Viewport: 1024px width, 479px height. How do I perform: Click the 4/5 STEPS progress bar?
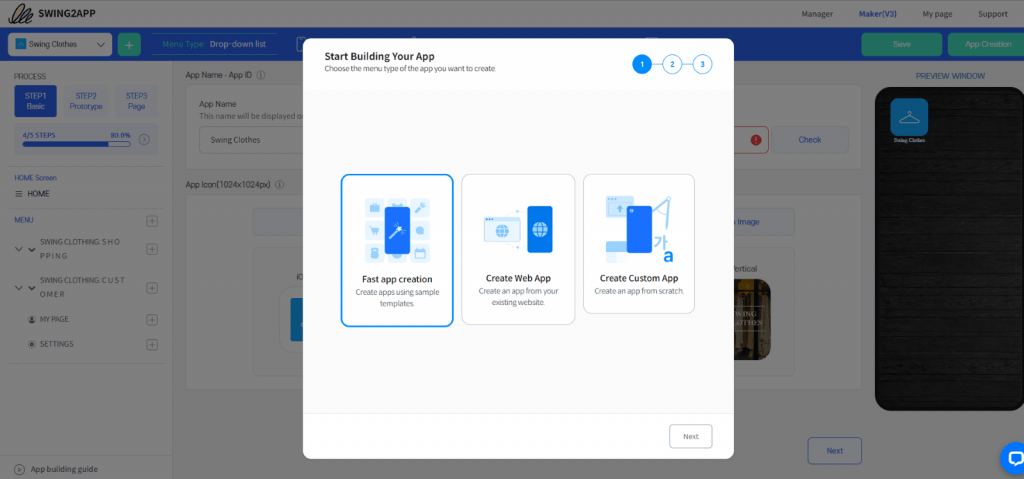tap(76, 143)
